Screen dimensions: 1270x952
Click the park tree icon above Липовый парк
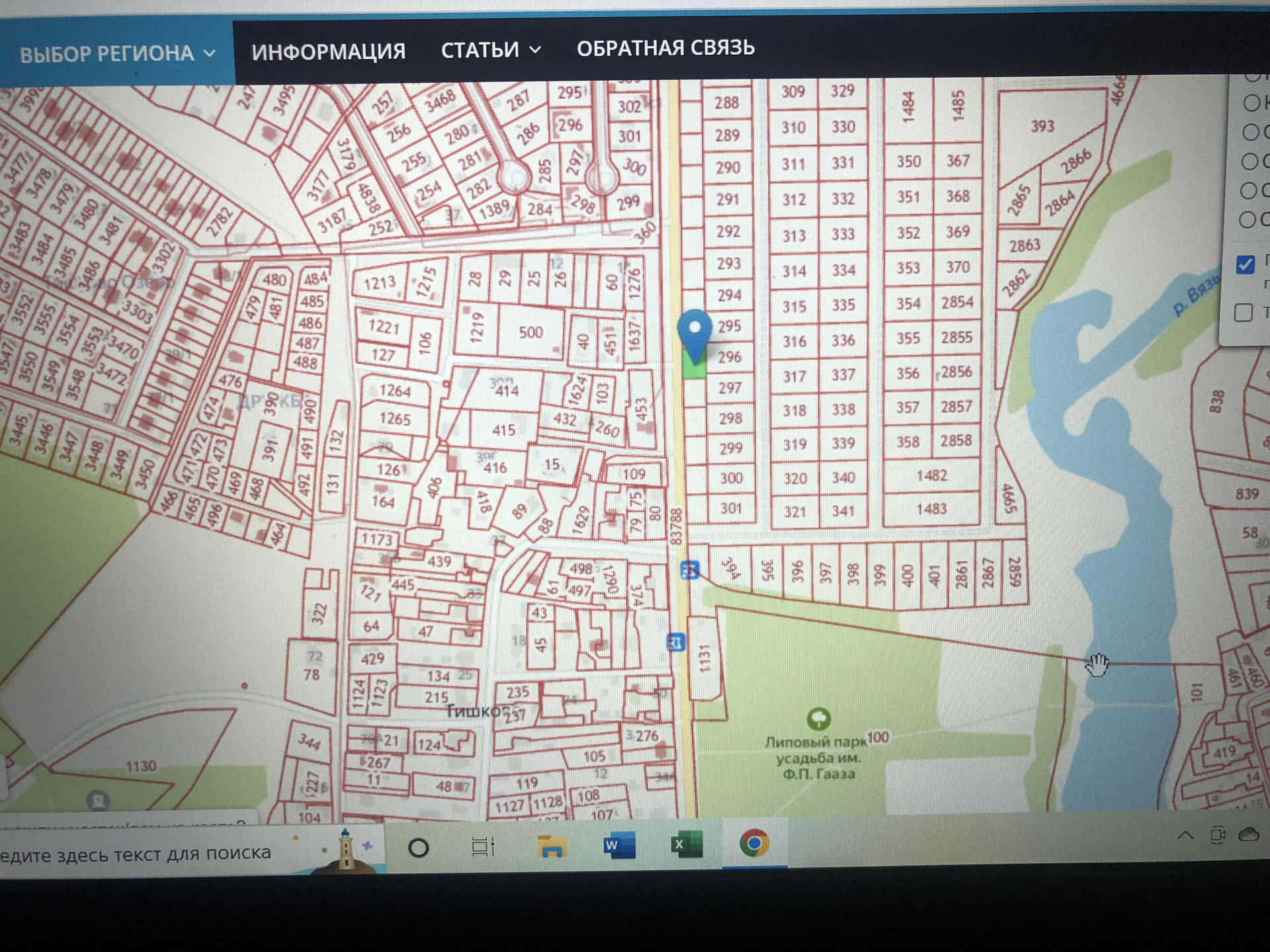[819, 719]
